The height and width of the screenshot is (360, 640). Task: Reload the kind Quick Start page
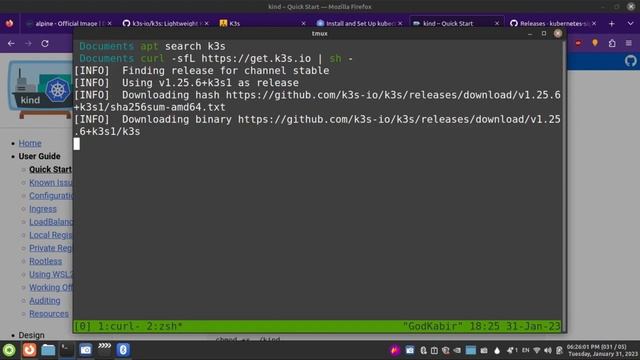pos(45,43)
